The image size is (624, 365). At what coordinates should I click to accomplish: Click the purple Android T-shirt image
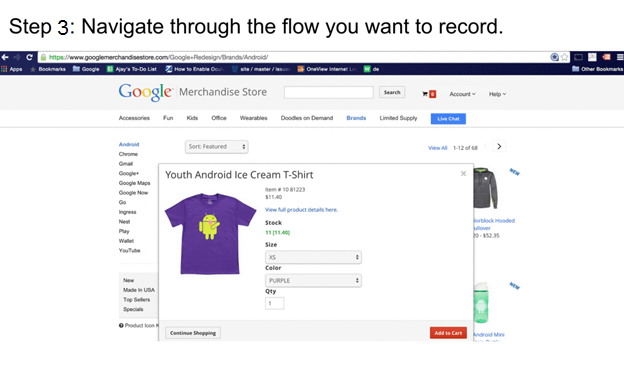click(x=210, y=234)
